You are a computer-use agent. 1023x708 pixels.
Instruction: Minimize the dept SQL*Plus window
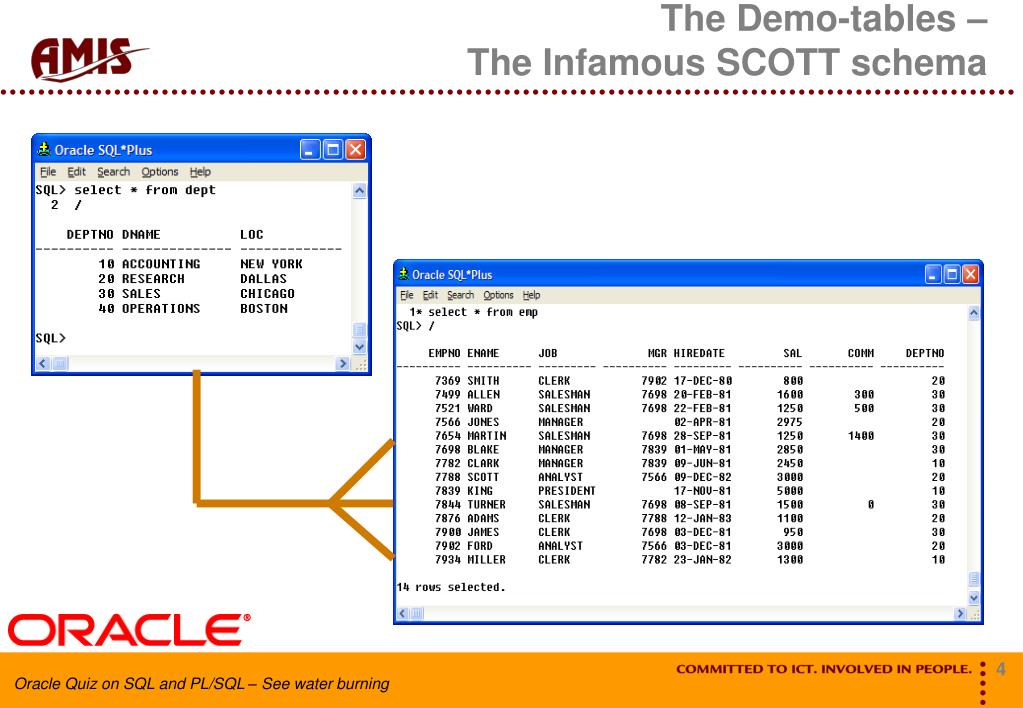[311, 150]
